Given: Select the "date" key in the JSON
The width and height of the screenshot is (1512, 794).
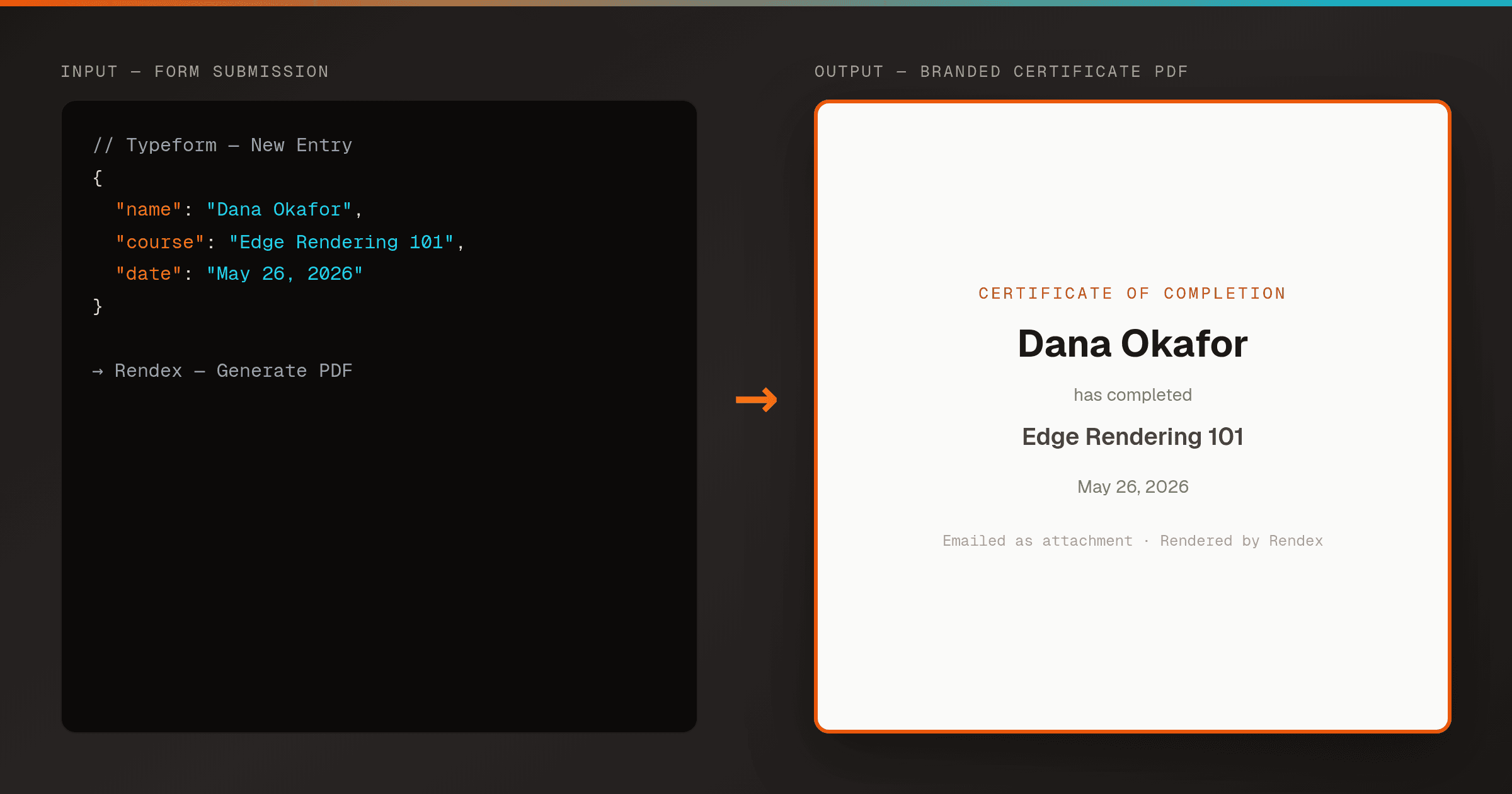Looking at the screenshot, I should (149, 274).
